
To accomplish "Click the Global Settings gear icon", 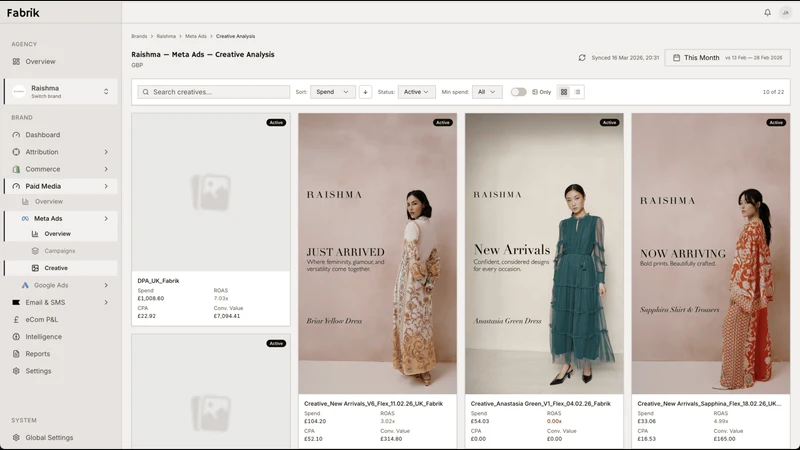I will (x=16, y=437).
